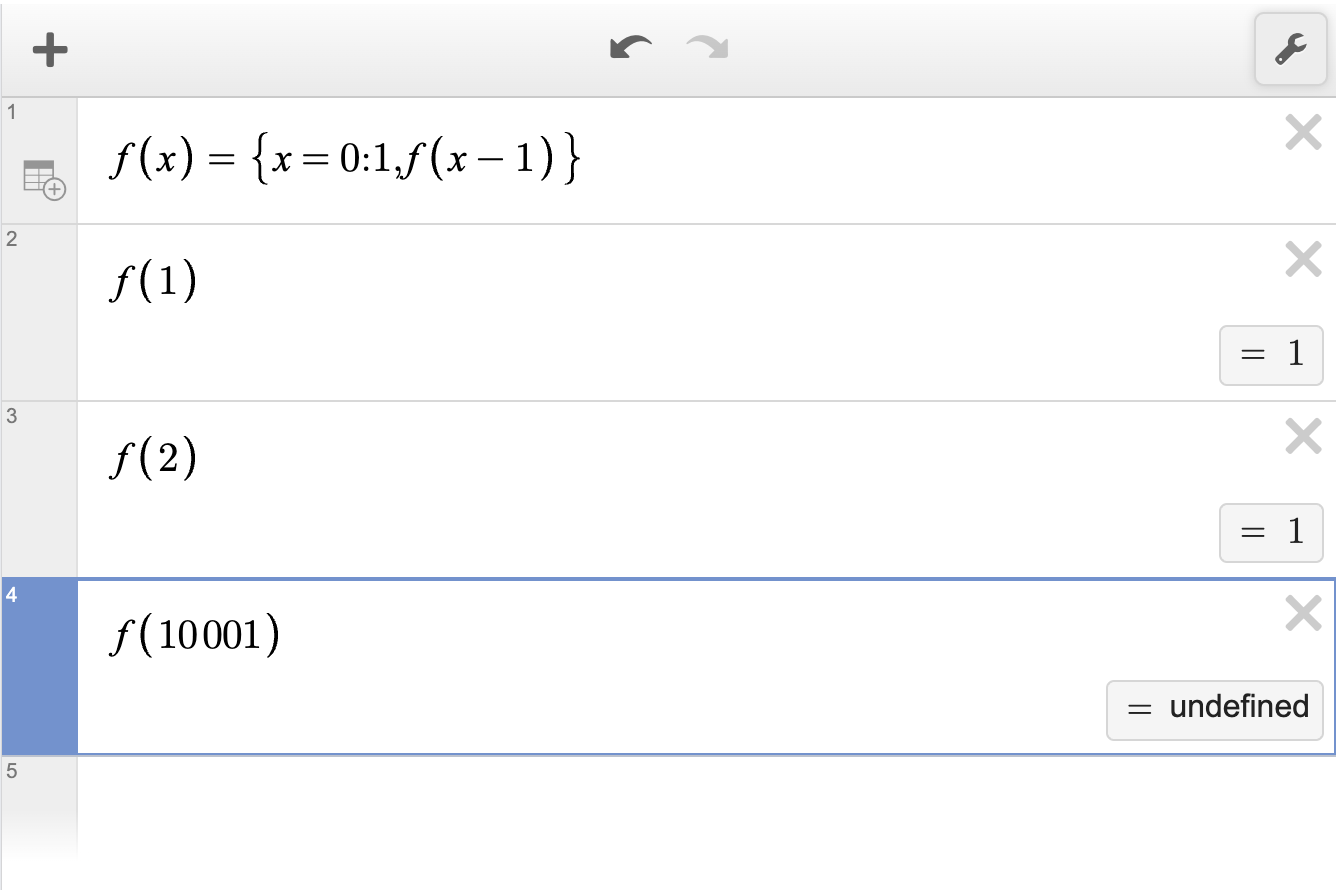Click the '= 1' result of f(2)
Screen dimensions: 1336x890
tap(1271, 532)
